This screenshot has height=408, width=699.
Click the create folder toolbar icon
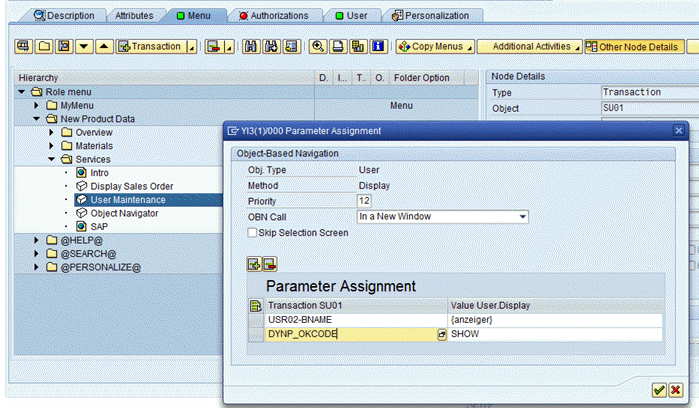pyautogui.click(x=44, y=46)
